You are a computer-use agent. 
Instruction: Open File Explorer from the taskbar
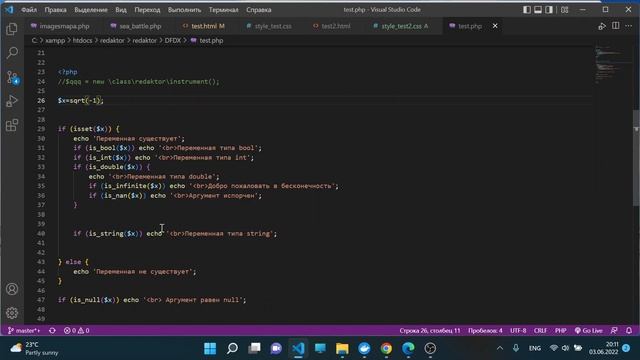[342, 348]
